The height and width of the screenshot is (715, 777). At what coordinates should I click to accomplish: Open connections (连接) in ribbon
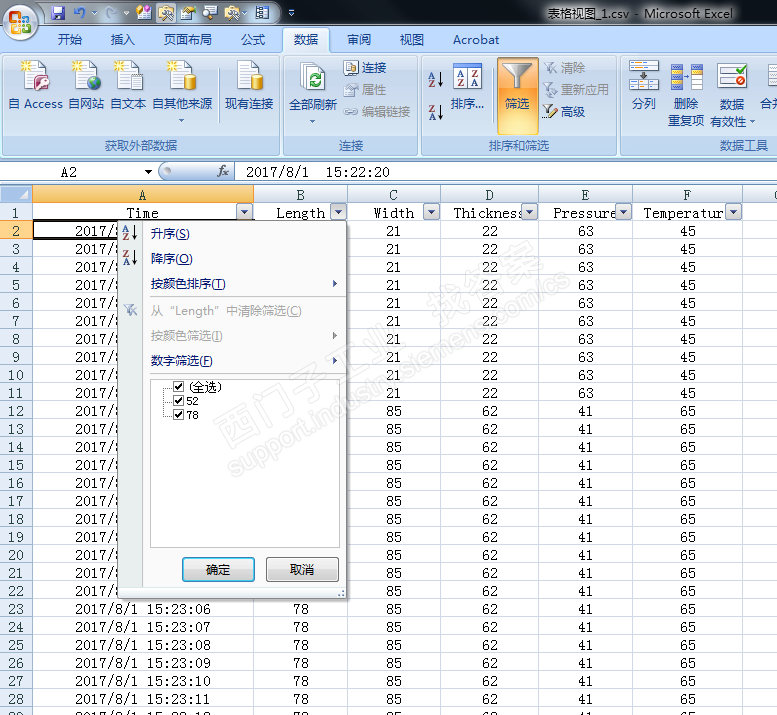pyautogui.click(x=365, y=67)
